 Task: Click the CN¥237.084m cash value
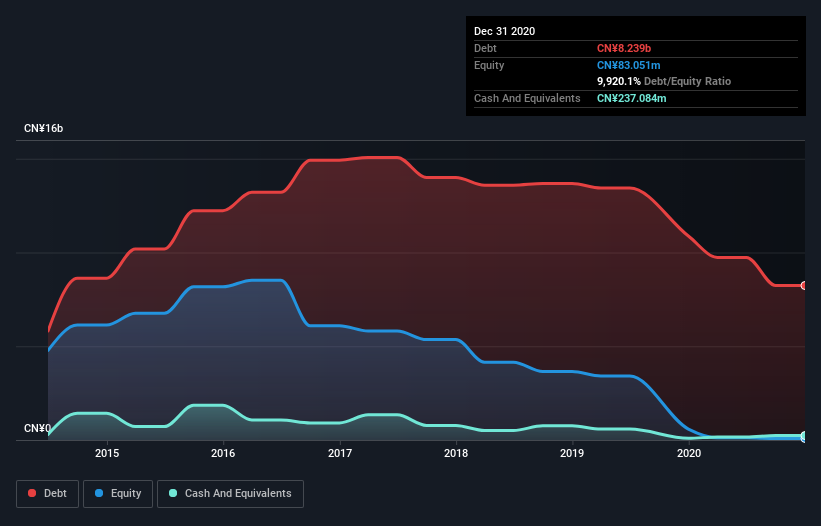pyautogui.click(x=631, y=98)
